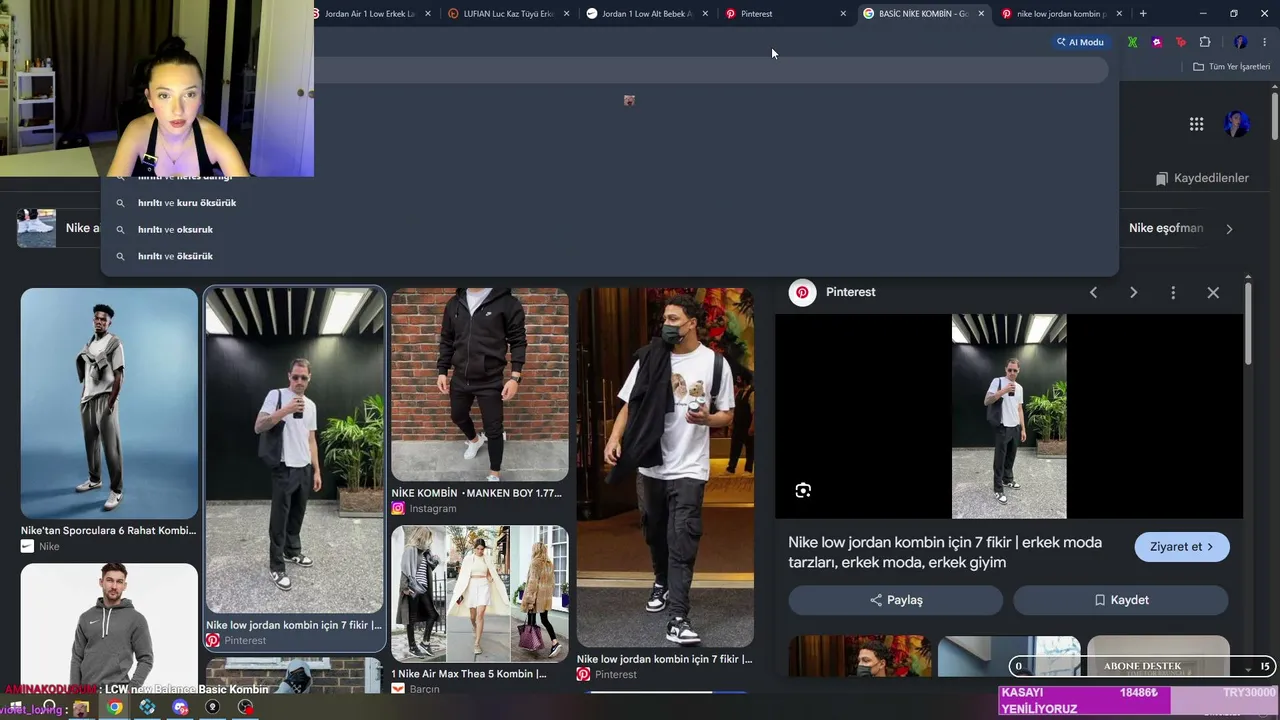Open the Windows taskbar search
The image size is (1280, 720).
click(49, 708)
